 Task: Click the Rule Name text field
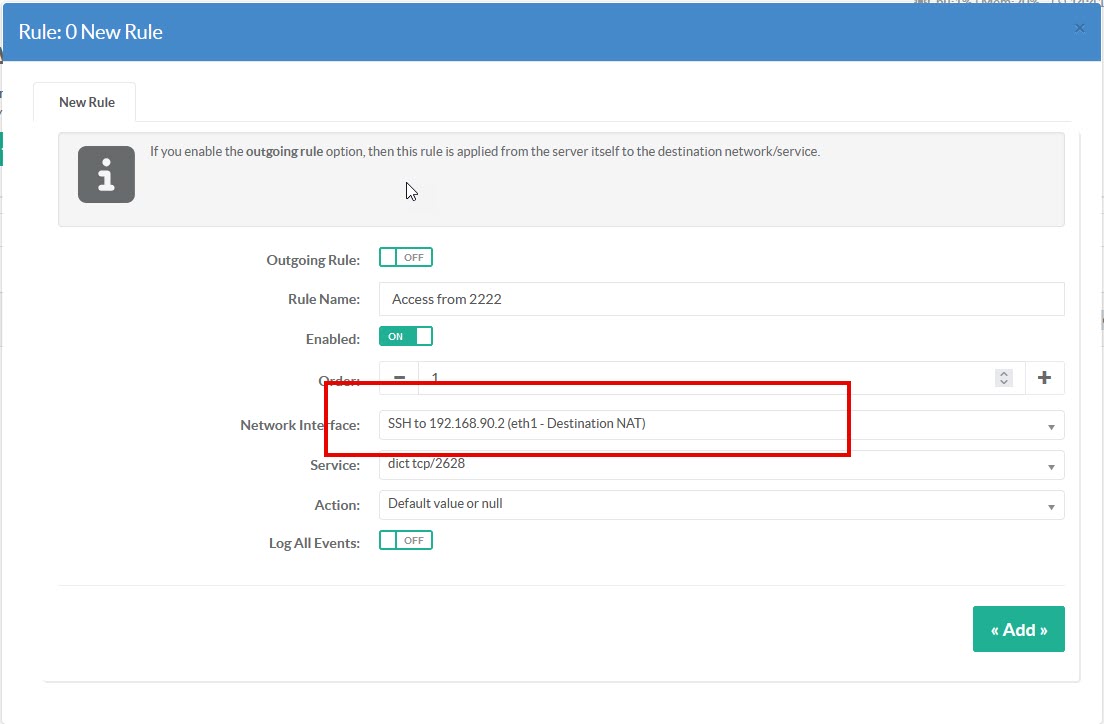tap(720, 299)
